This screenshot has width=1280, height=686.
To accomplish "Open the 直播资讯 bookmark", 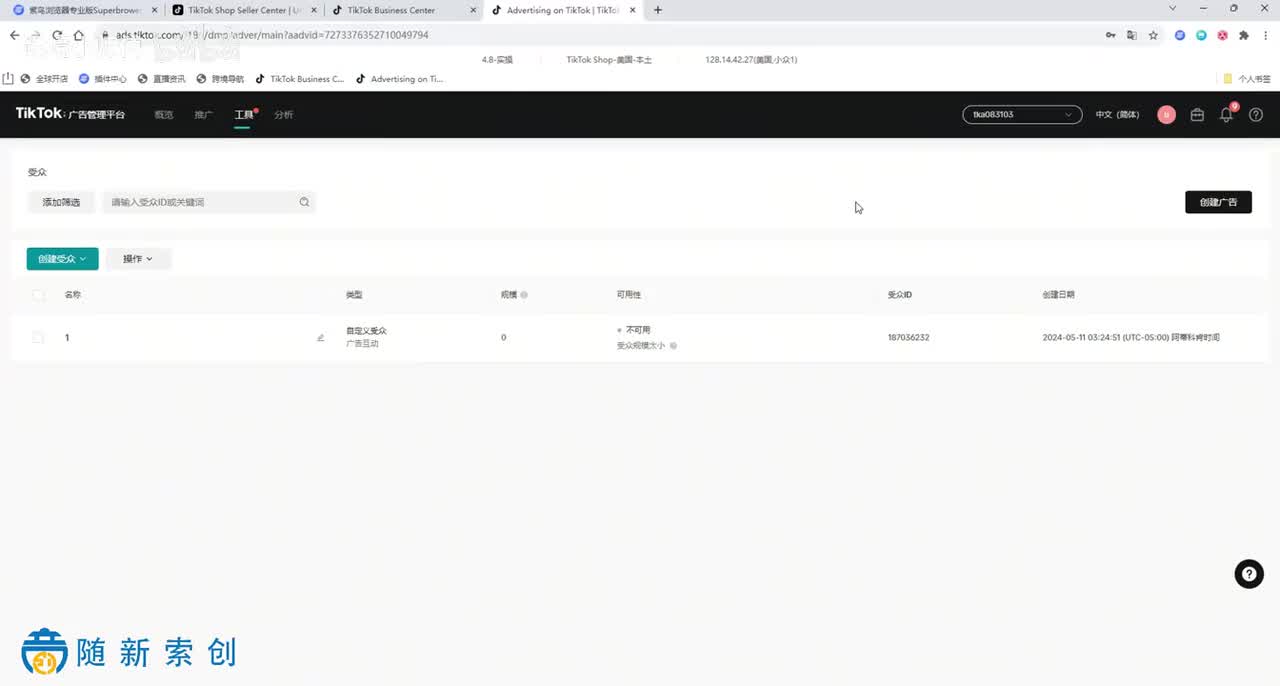I will click(161, 79).
